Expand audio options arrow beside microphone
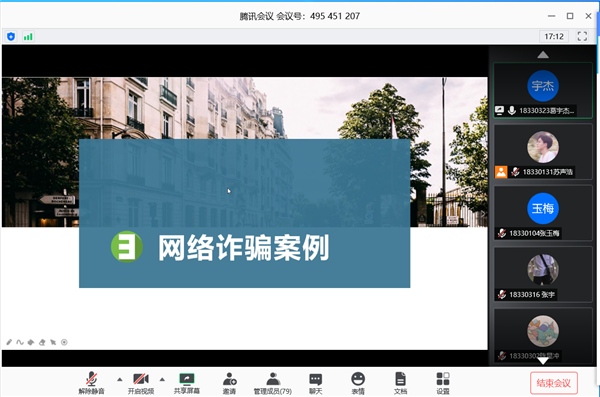 click(120, 379)
